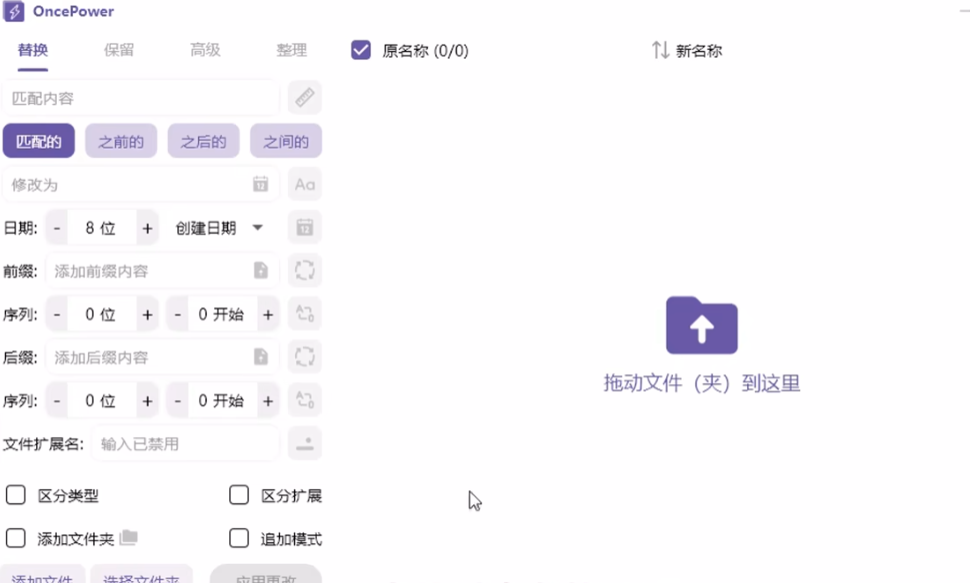The height and width of the screenshot is (583, 970).
Task: Click the plus stepper in the 日期 8位 row
Action: coord(147,227)
